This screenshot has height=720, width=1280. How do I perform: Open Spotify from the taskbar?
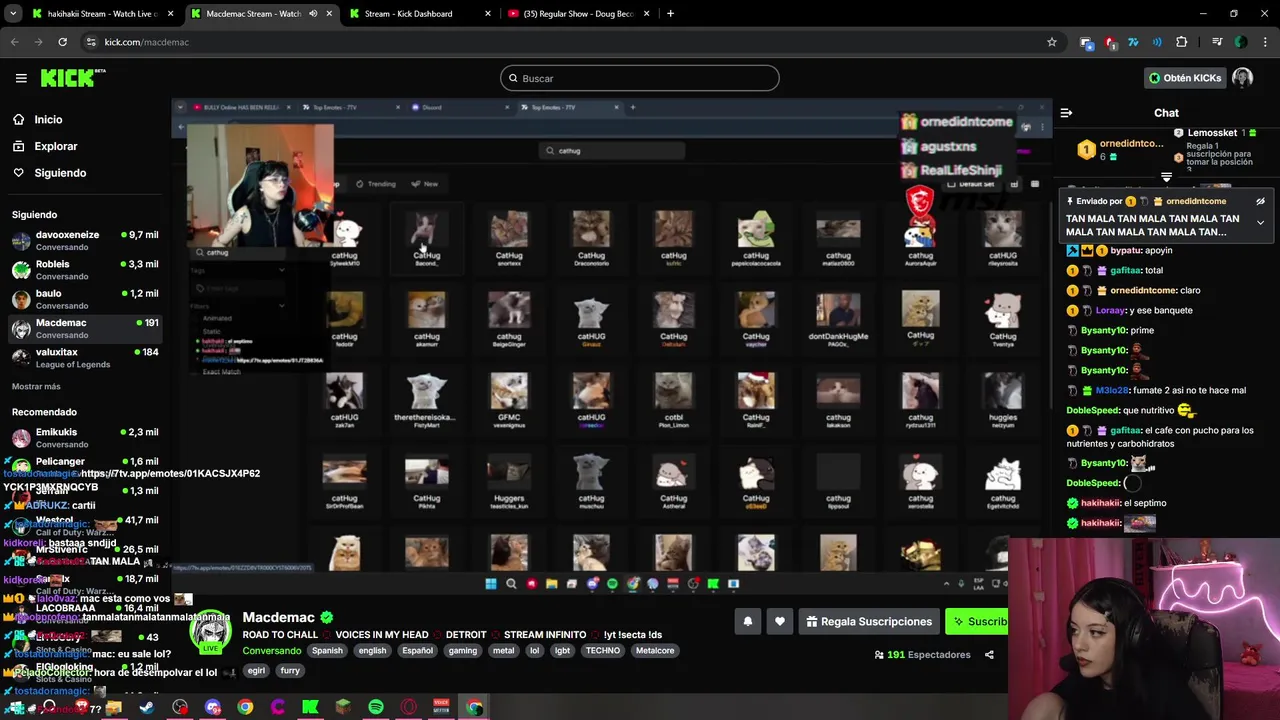pyautogui.click(x=376, y=708)
